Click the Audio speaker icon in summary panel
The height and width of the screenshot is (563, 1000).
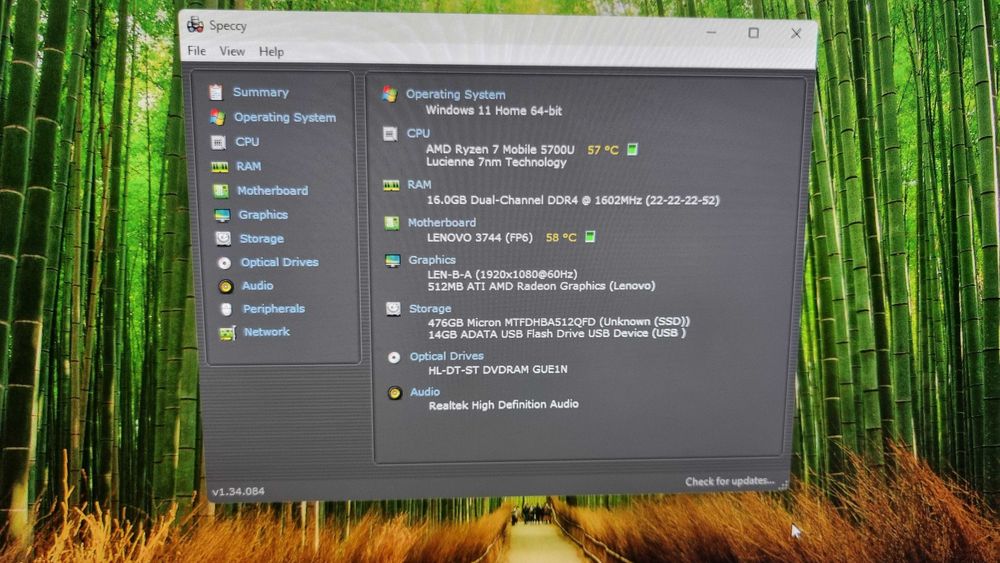click(x=394, y=393)
